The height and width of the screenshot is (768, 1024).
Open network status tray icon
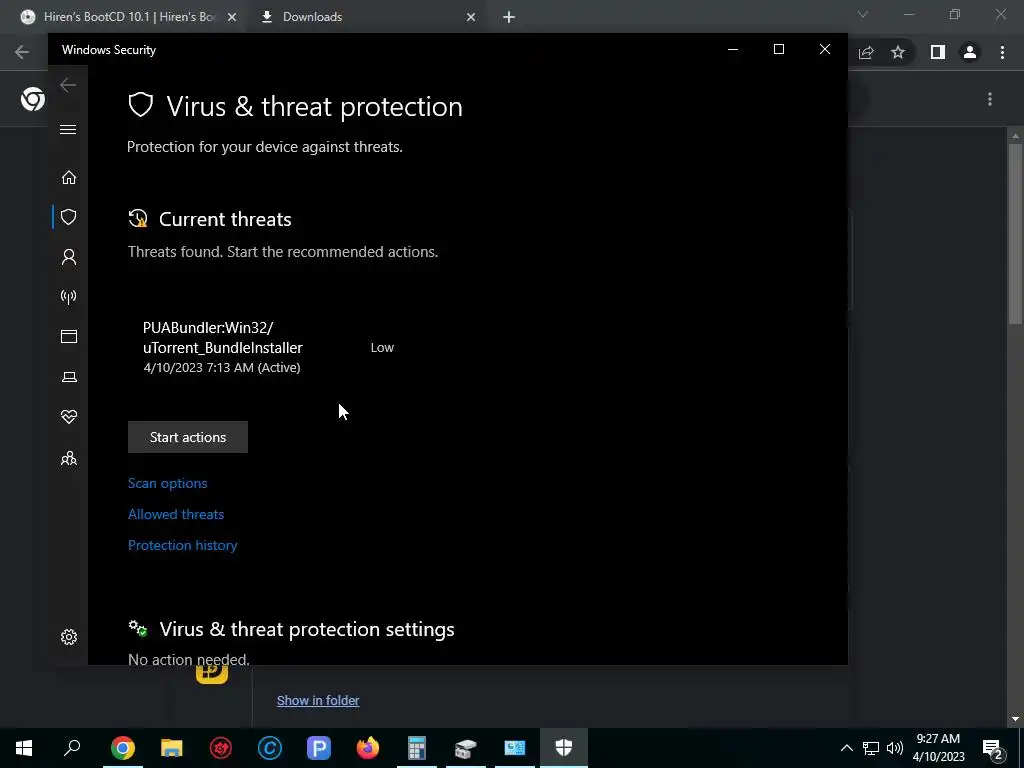[x=871, y=748]
